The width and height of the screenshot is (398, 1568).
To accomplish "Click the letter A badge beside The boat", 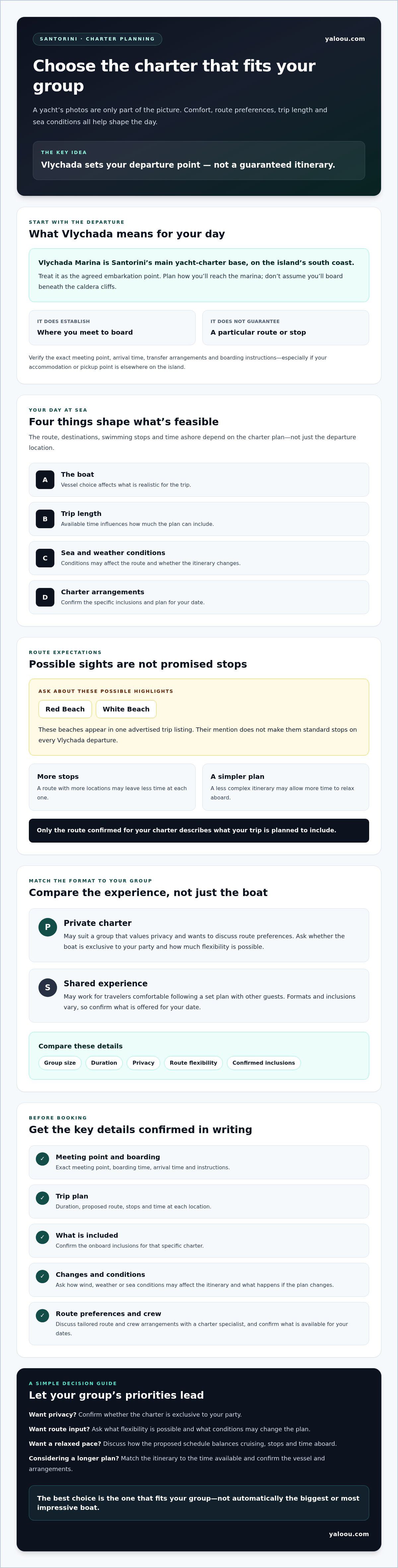I will pos(45,480).
